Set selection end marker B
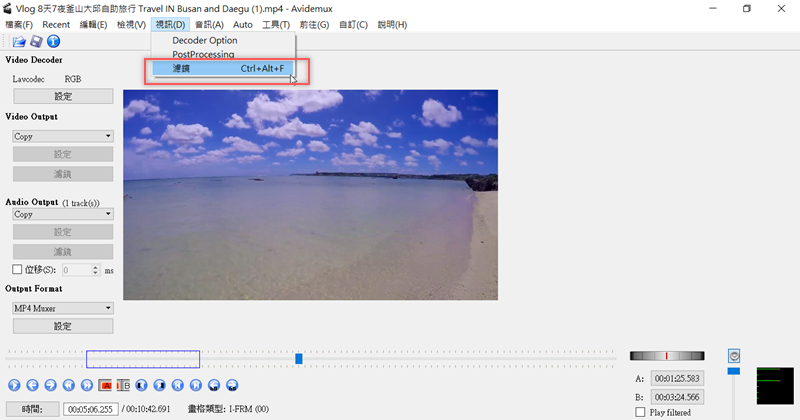This screenshot has height=420, width=800. [123, 385]
